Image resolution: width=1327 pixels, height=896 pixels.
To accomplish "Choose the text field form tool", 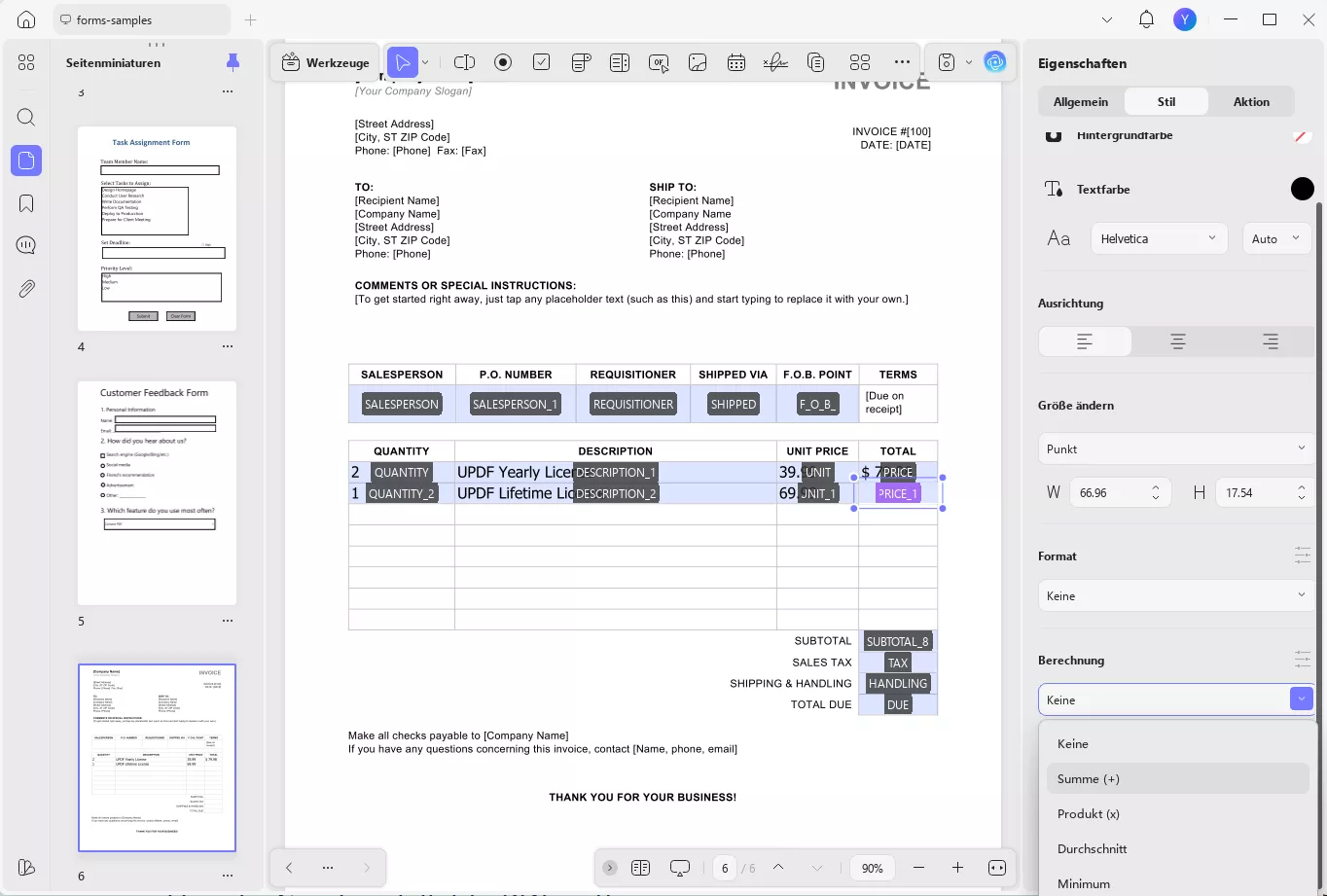I will pyautogui.click(x=464, y=62).
